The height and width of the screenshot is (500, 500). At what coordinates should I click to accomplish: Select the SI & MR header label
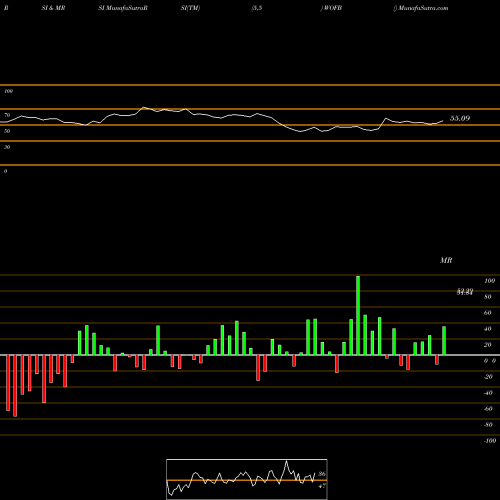53,8
